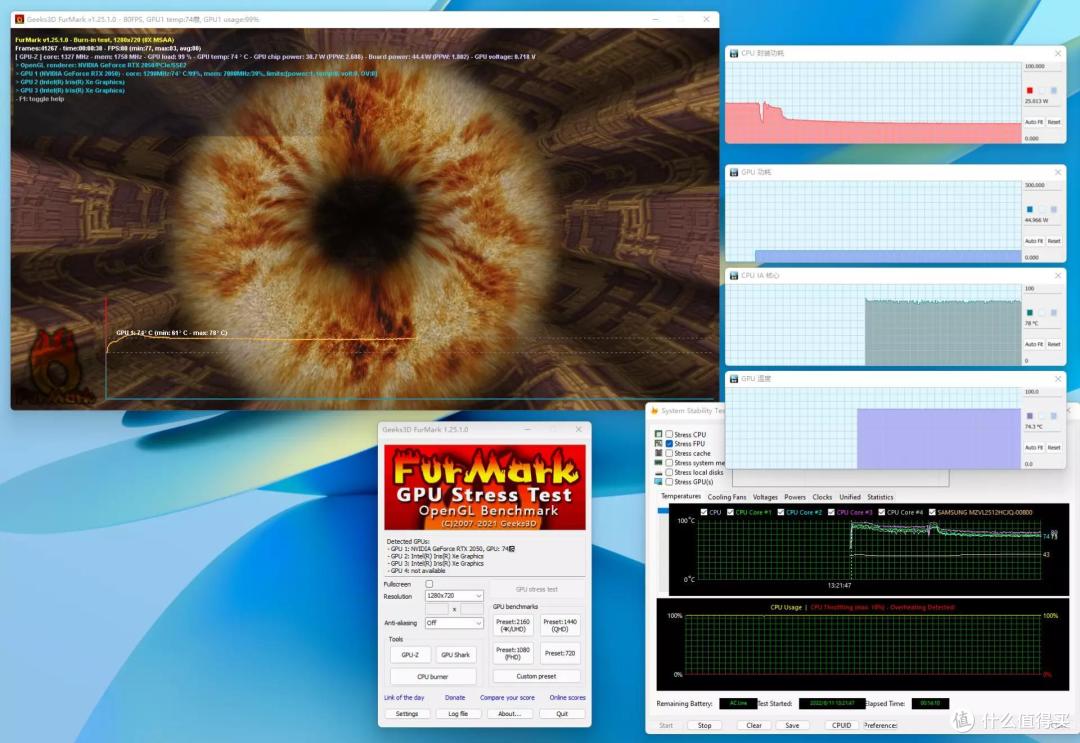Open the CPUID panel

[842, 725]
